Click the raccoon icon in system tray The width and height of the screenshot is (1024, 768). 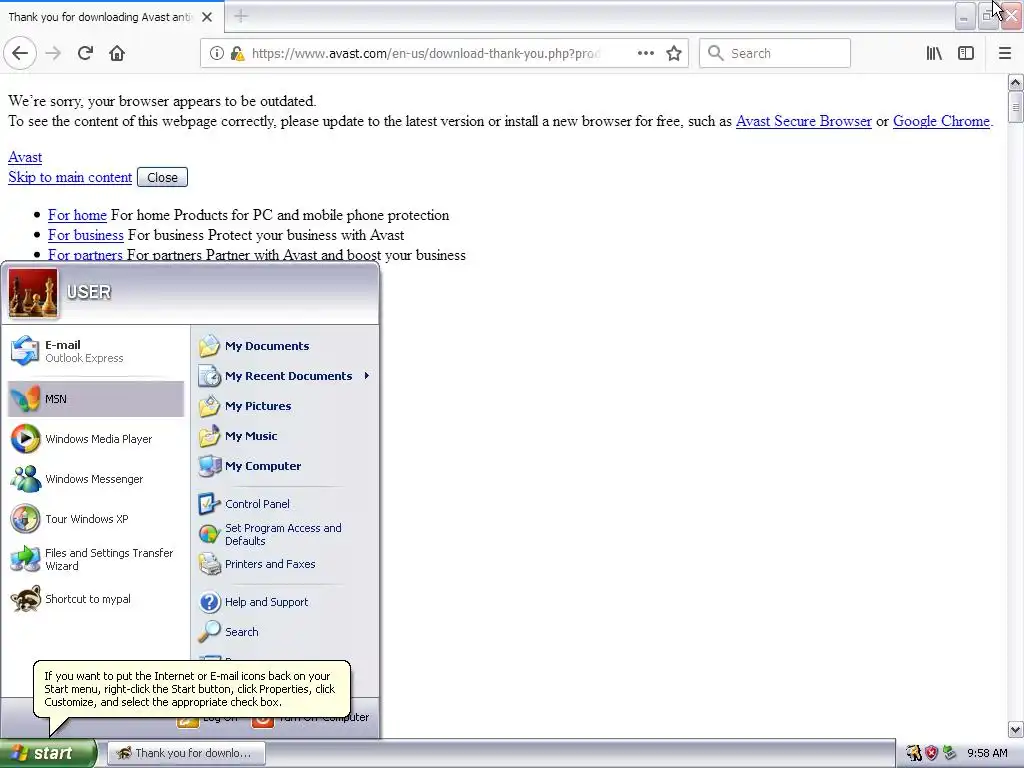point(914,753)
